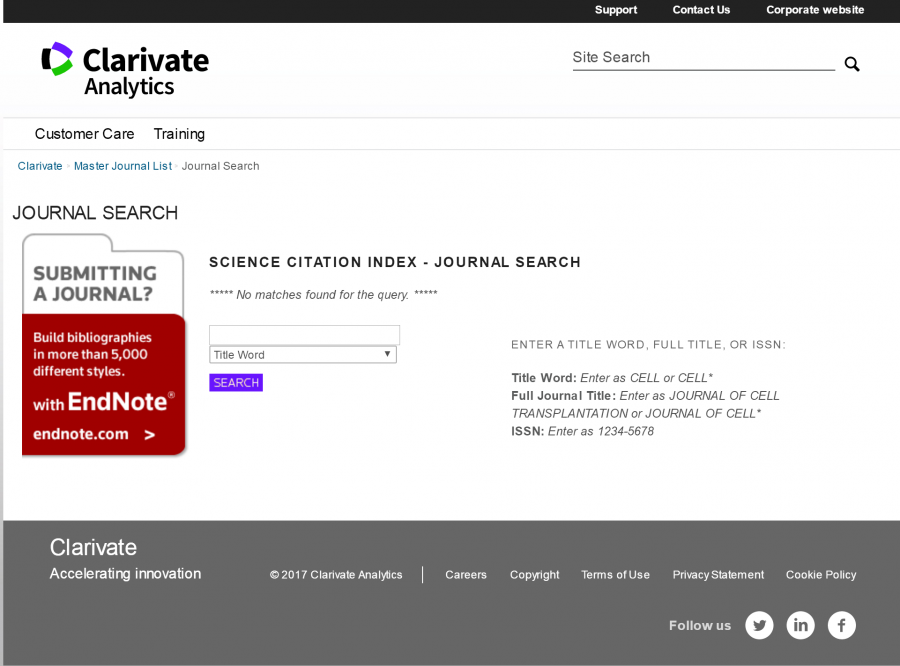Click the site search magnifier icon
Viewport: 900px width, 666px height.
coord(852,64)
